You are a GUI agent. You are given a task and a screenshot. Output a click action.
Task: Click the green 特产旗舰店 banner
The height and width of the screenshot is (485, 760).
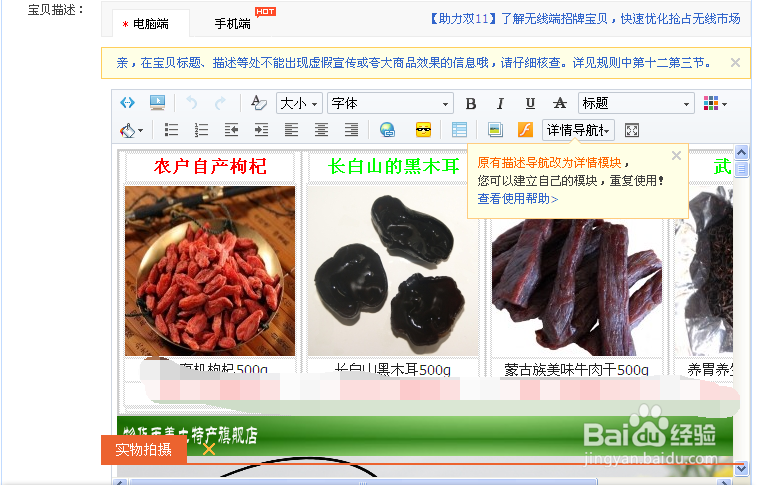tap(425, 435)
